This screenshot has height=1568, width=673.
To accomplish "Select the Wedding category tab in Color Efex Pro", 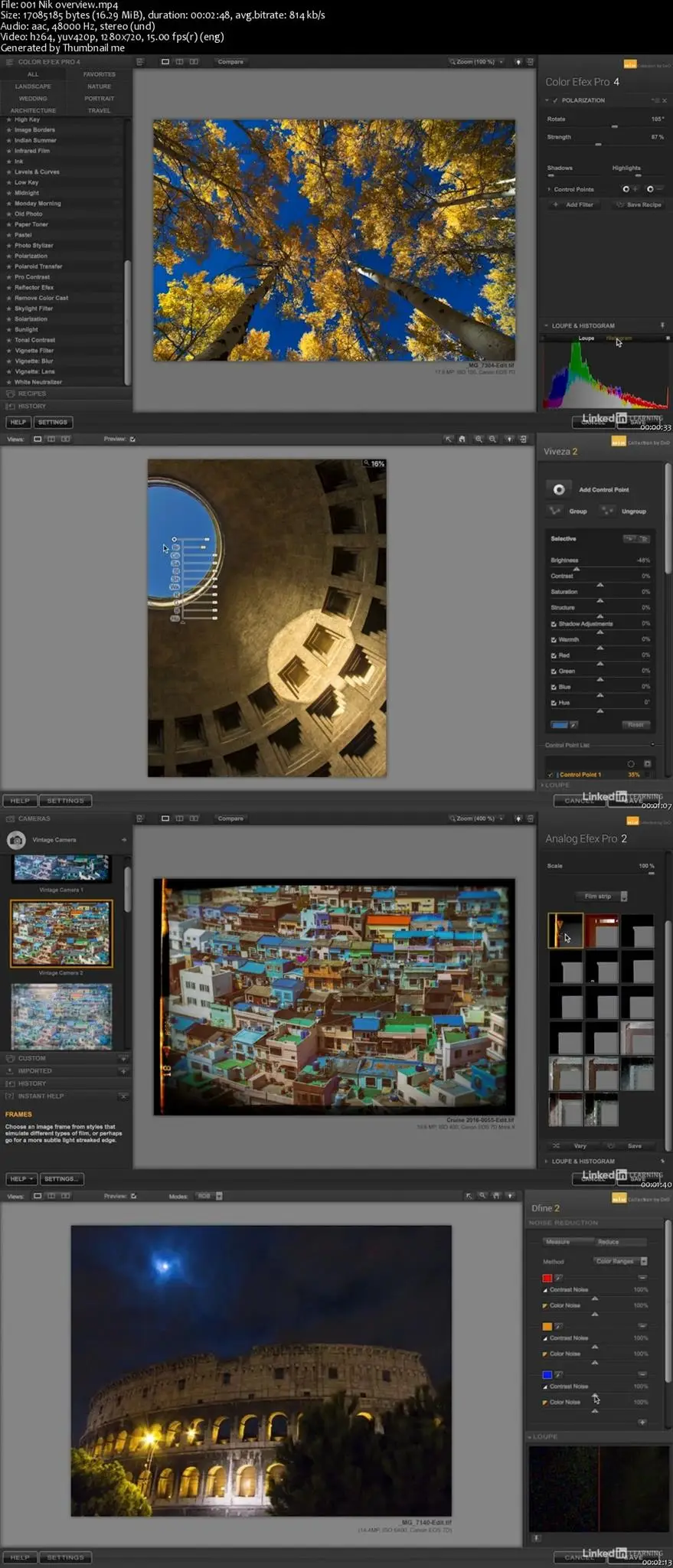I will coord(33,99).
